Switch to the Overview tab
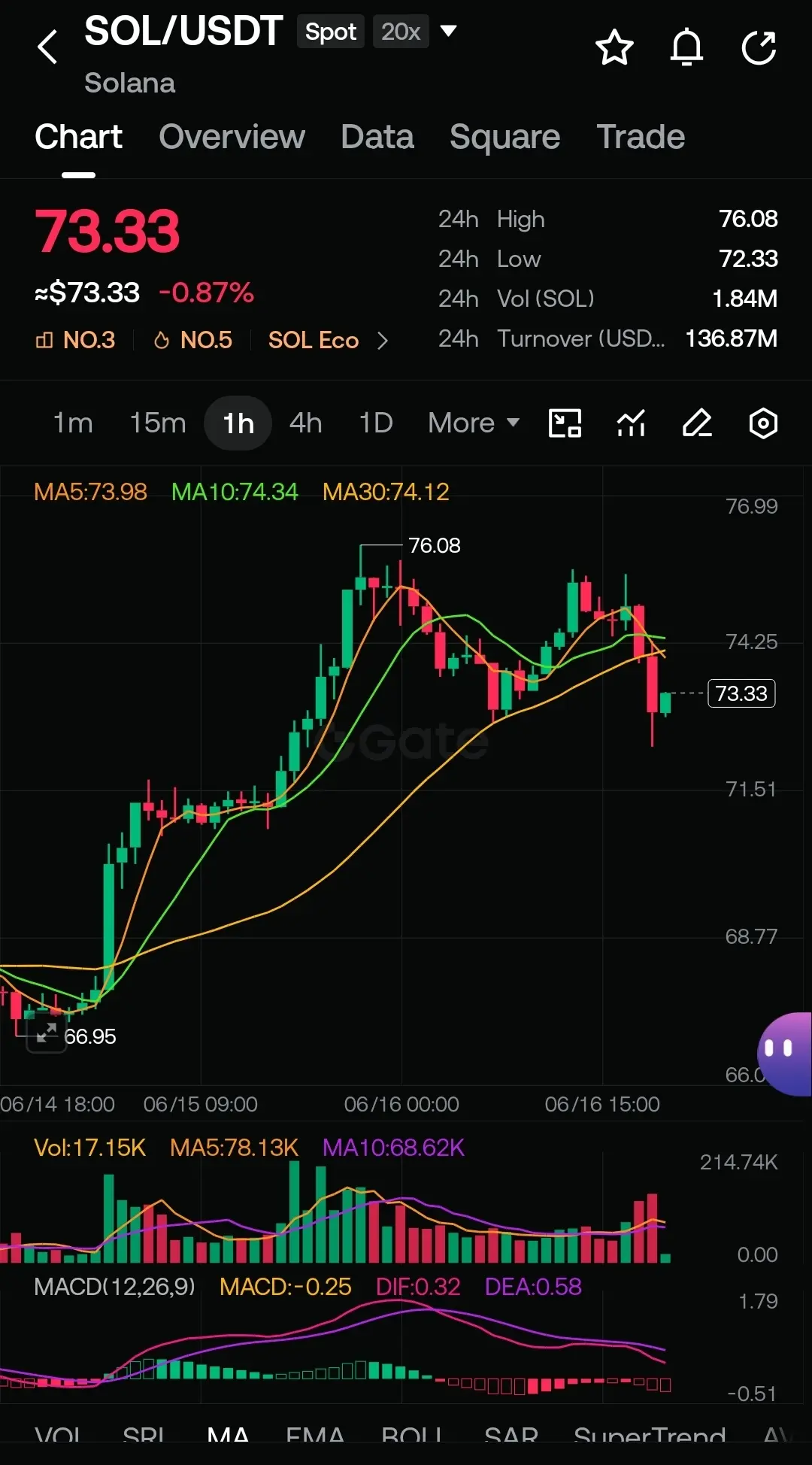 tap(232, 137)
